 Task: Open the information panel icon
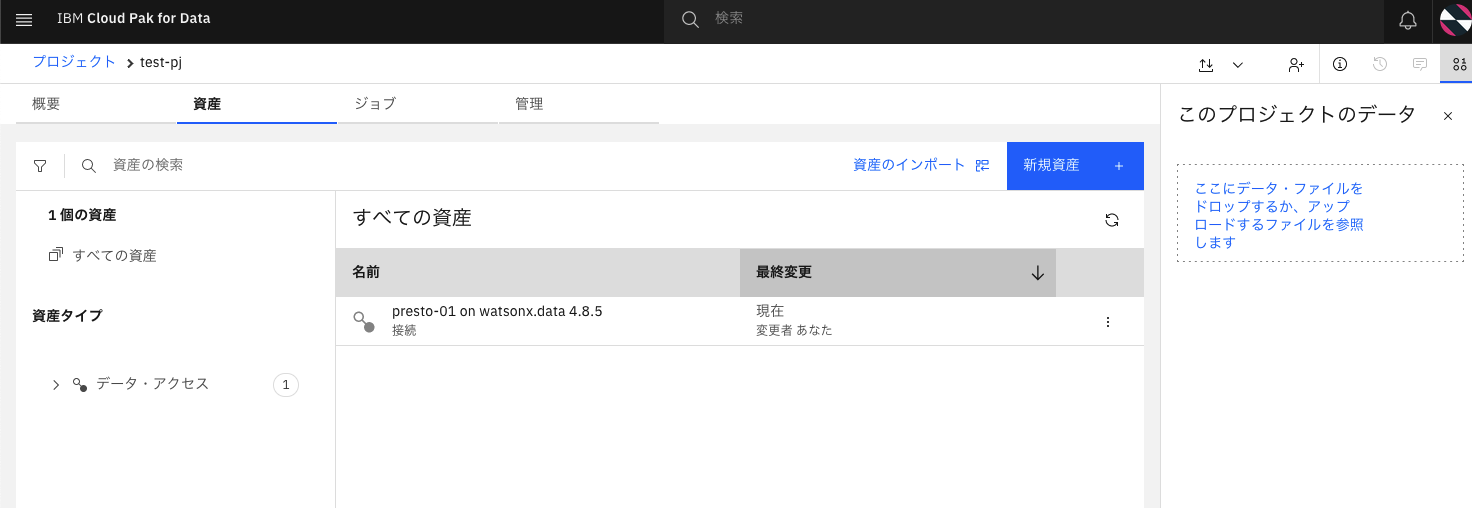1340,64
